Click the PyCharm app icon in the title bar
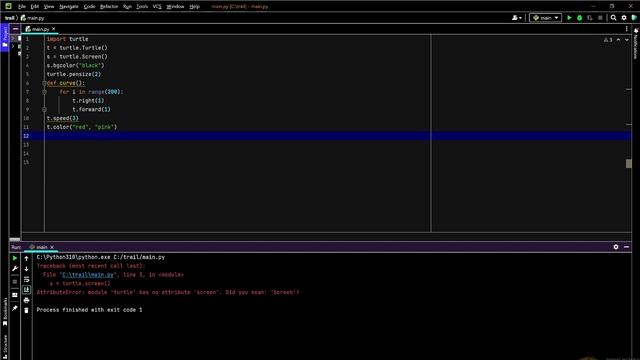 (x=8, y=6)
